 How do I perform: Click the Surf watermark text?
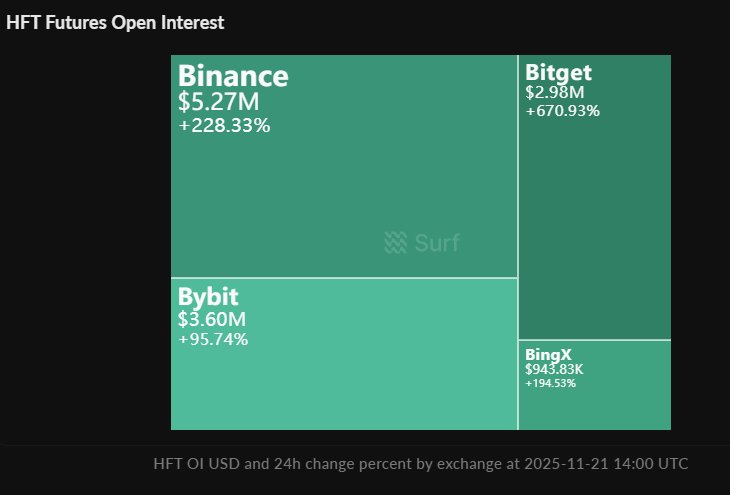pyautogui.click(x=437, y=242)
